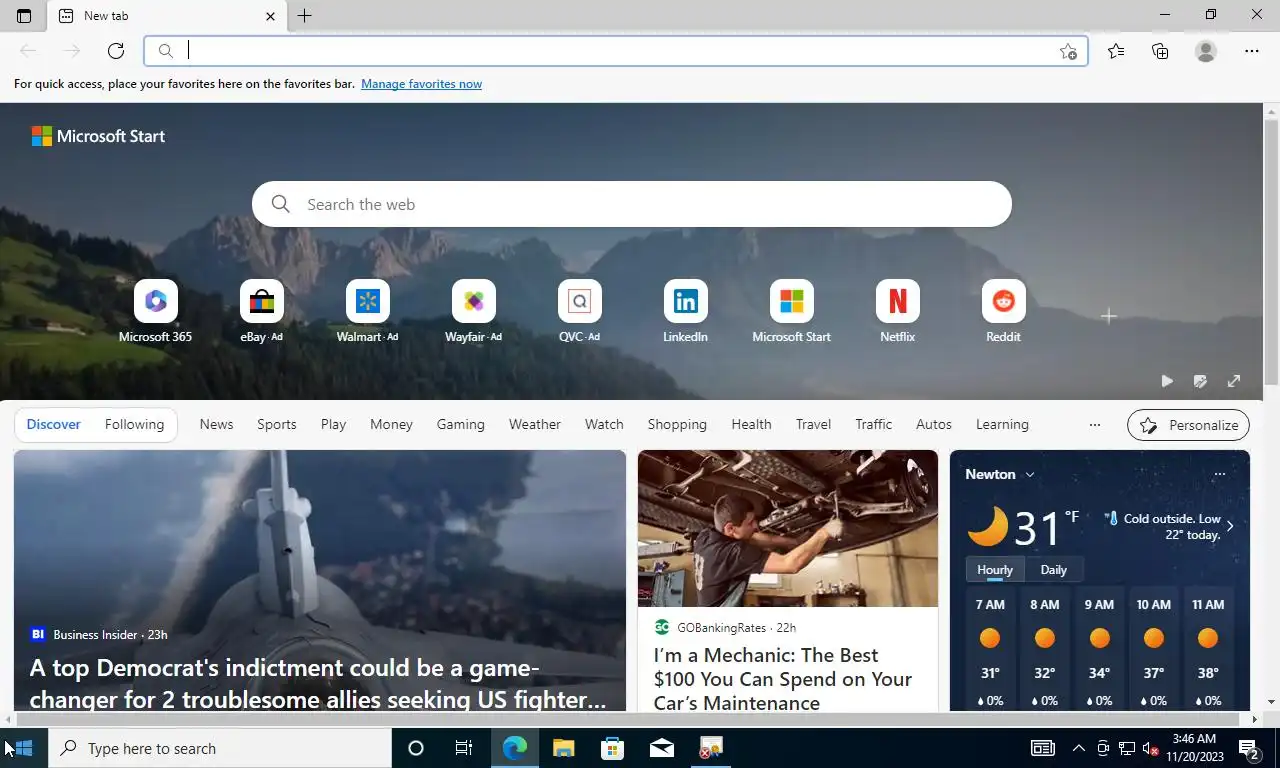
Task: Select the Hourly forecast tab
Action: click(995, 570)
